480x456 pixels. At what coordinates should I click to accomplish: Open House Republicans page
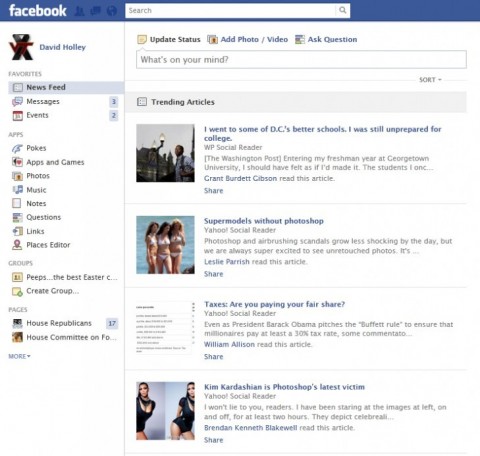[59, 323]
